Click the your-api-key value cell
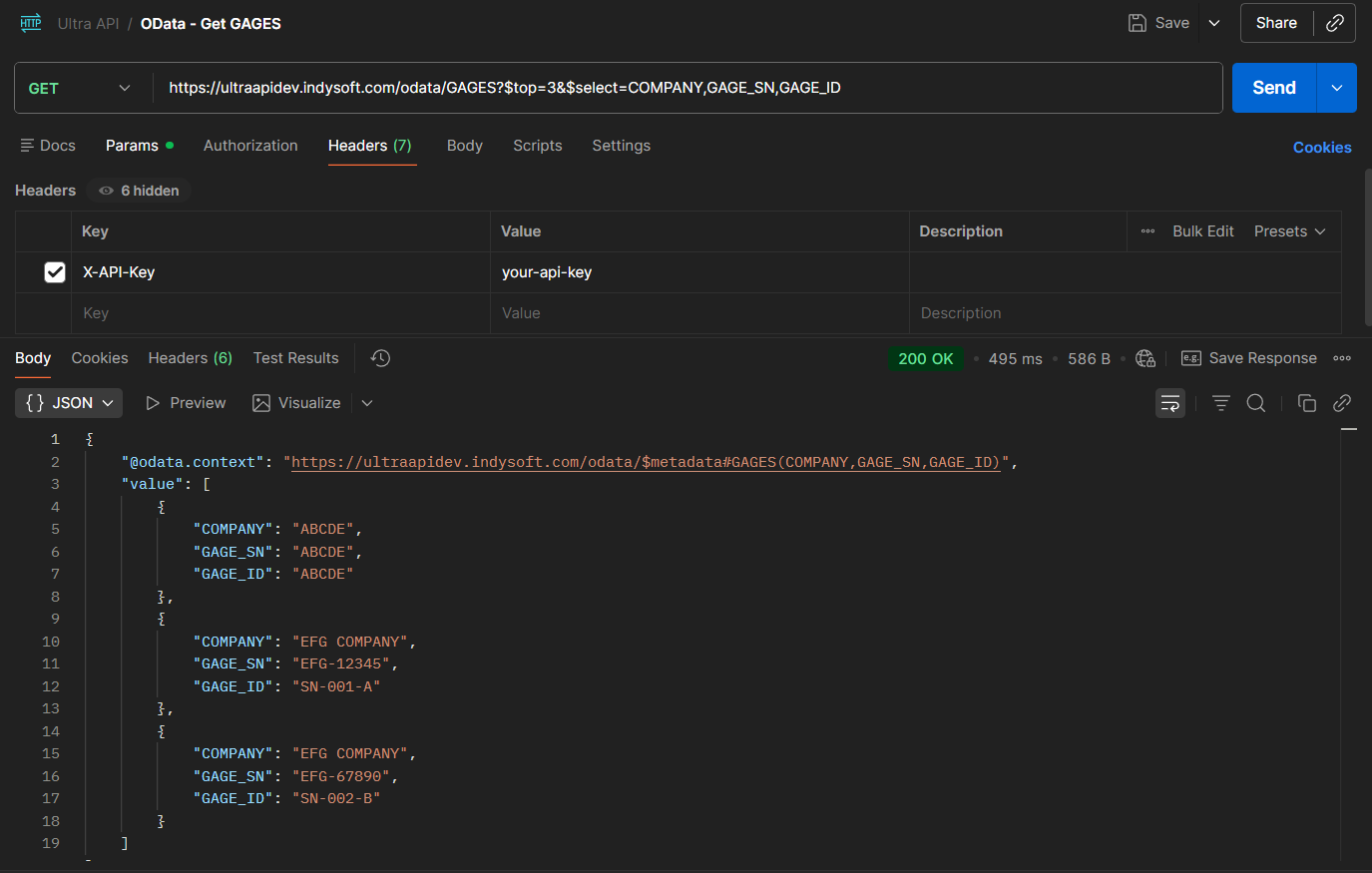The image size is (1372, 873). pos(699,272)
